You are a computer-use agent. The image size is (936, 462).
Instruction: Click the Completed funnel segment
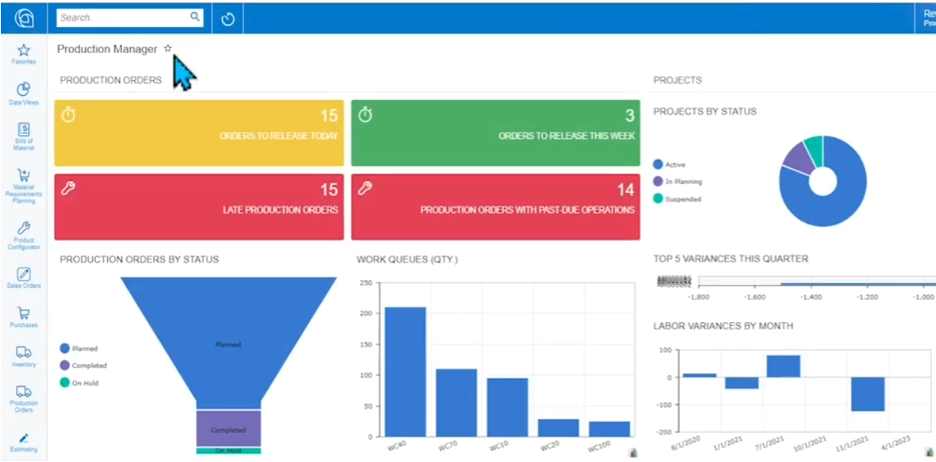point(229,429)
